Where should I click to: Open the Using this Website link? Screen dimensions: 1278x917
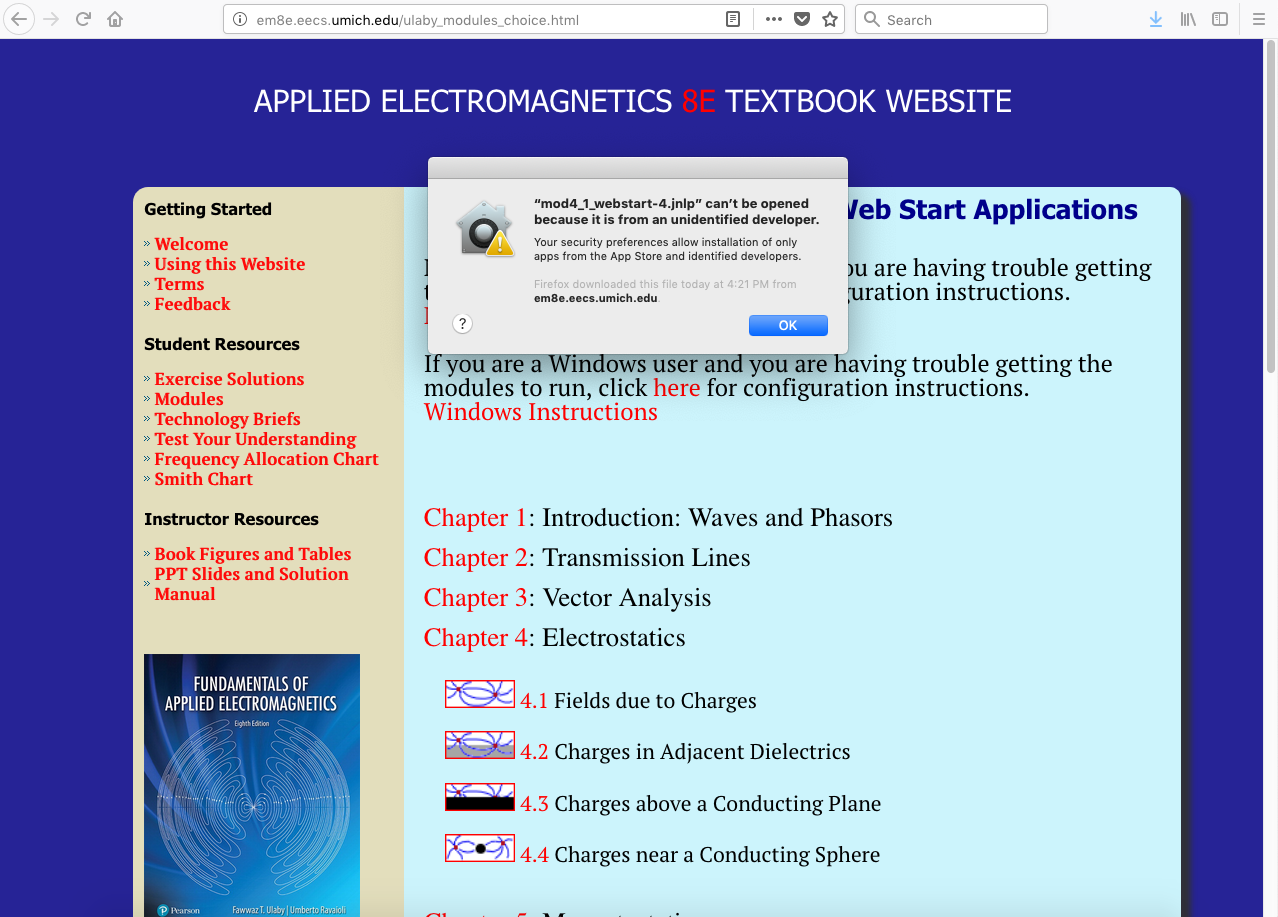pyautogui.click(x=230, y=264)
